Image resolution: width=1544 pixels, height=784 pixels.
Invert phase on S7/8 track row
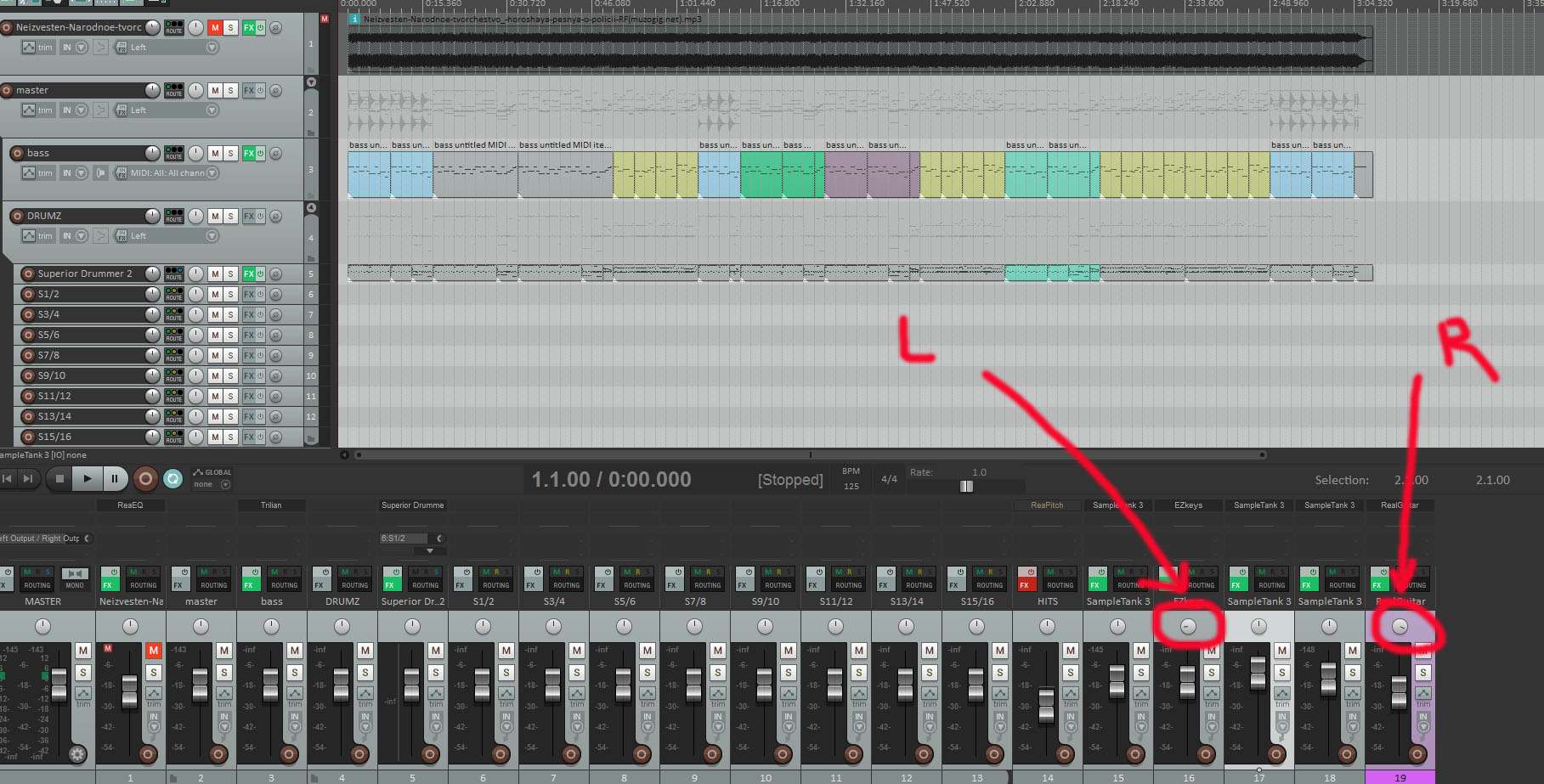coord(275,355)
